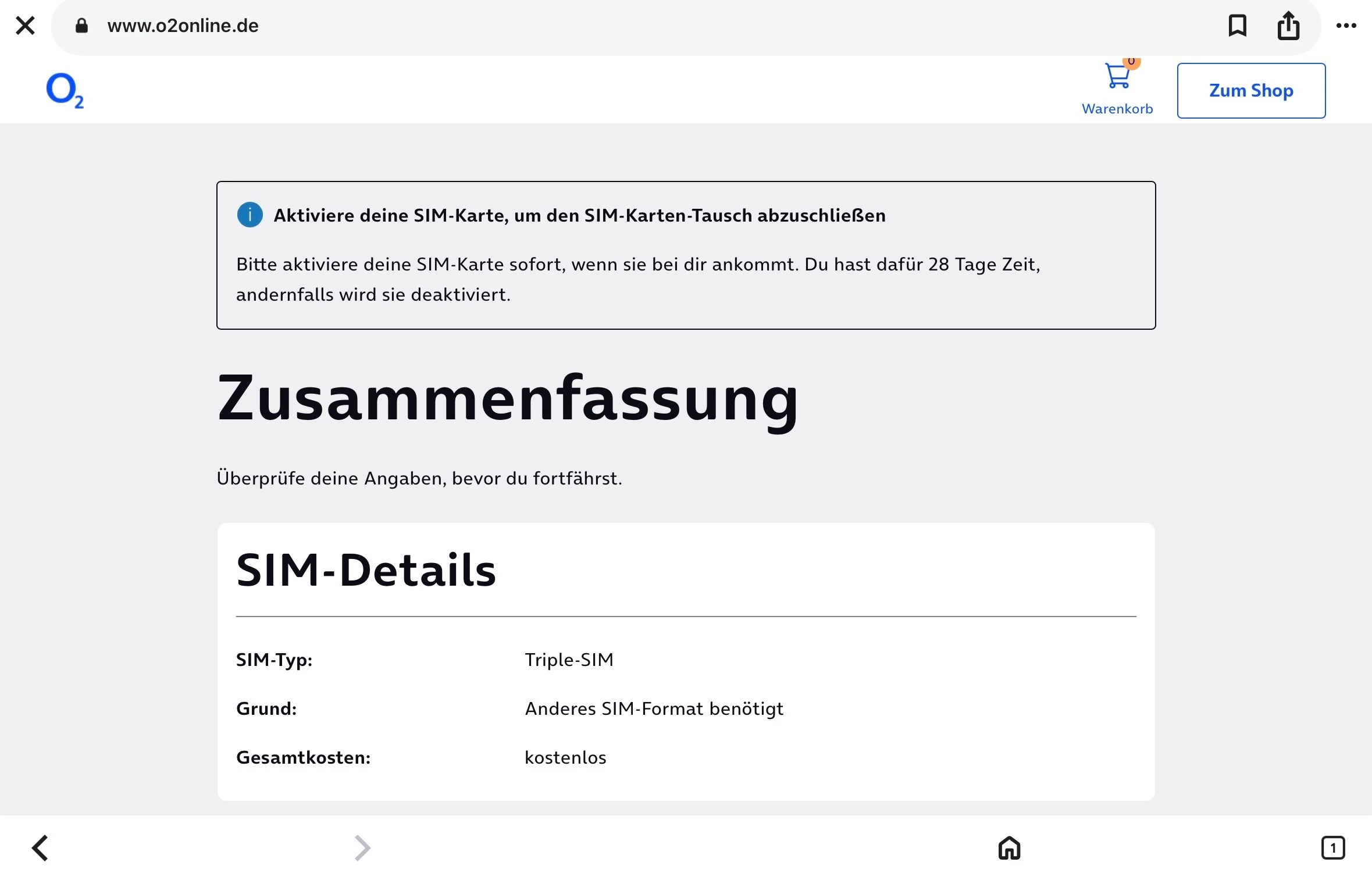
Task: Open the shopping cart icon
Action: [1117, 77]
